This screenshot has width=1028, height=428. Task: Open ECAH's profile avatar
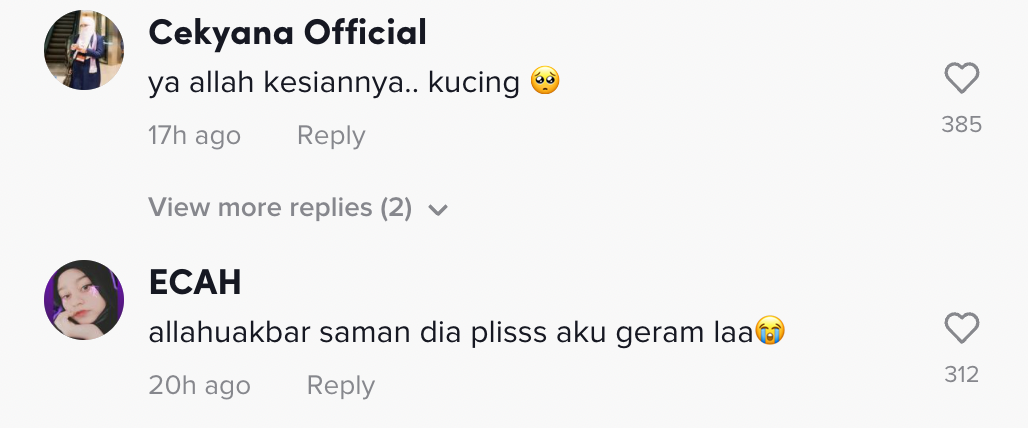point(84,300)
